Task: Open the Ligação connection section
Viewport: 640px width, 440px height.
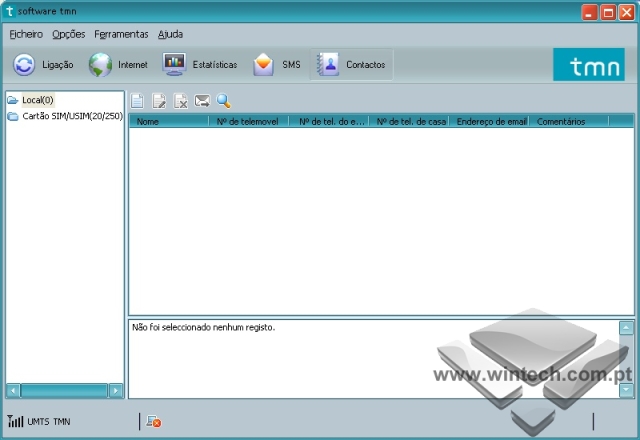Action: click(43, 64)
